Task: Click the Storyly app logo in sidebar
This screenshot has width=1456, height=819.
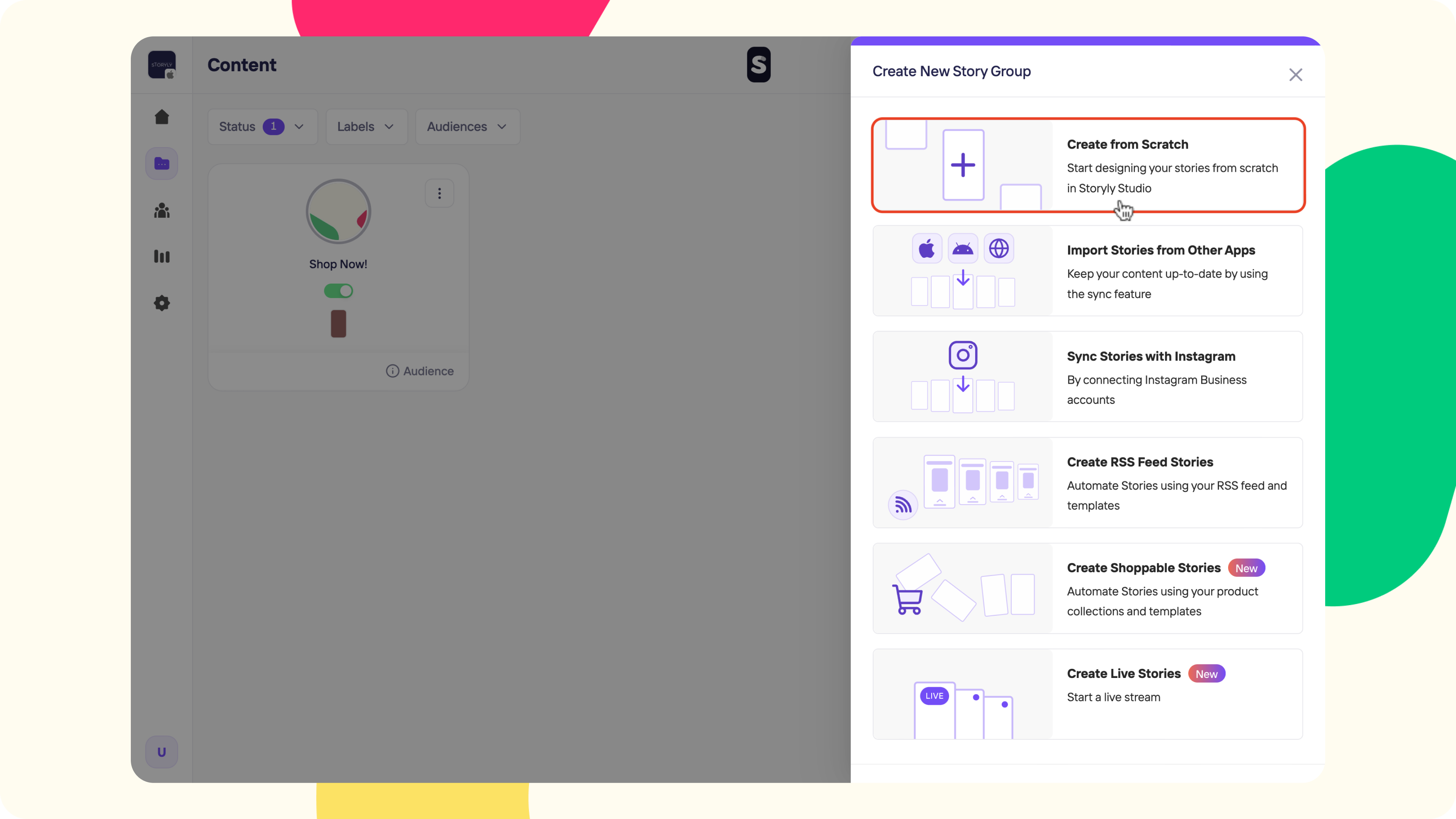Action: 162,65
